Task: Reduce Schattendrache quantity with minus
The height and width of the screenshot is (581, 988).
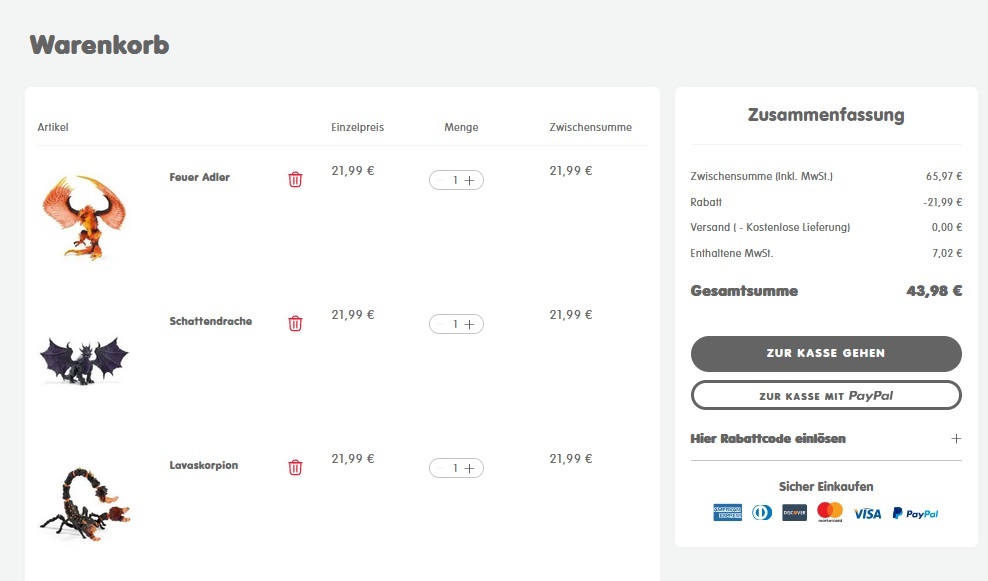Action: pyautogui.click(x=440, y=324)
